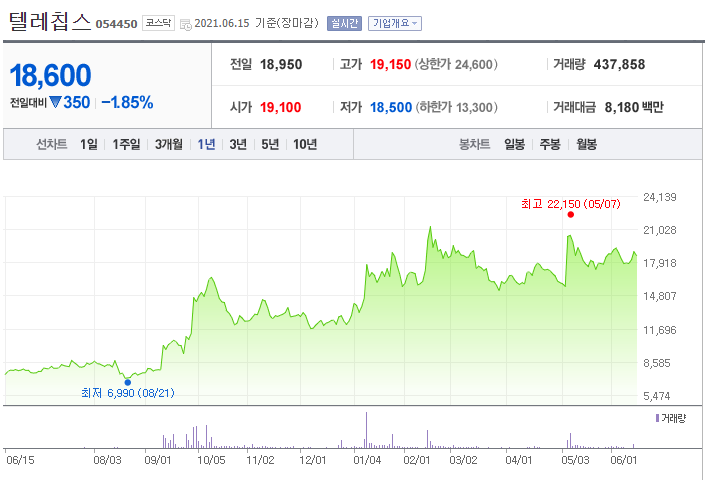Switch to the 3개월 chart period
Viewport: 705px width, 480px height.
click(x=169, y=144)
